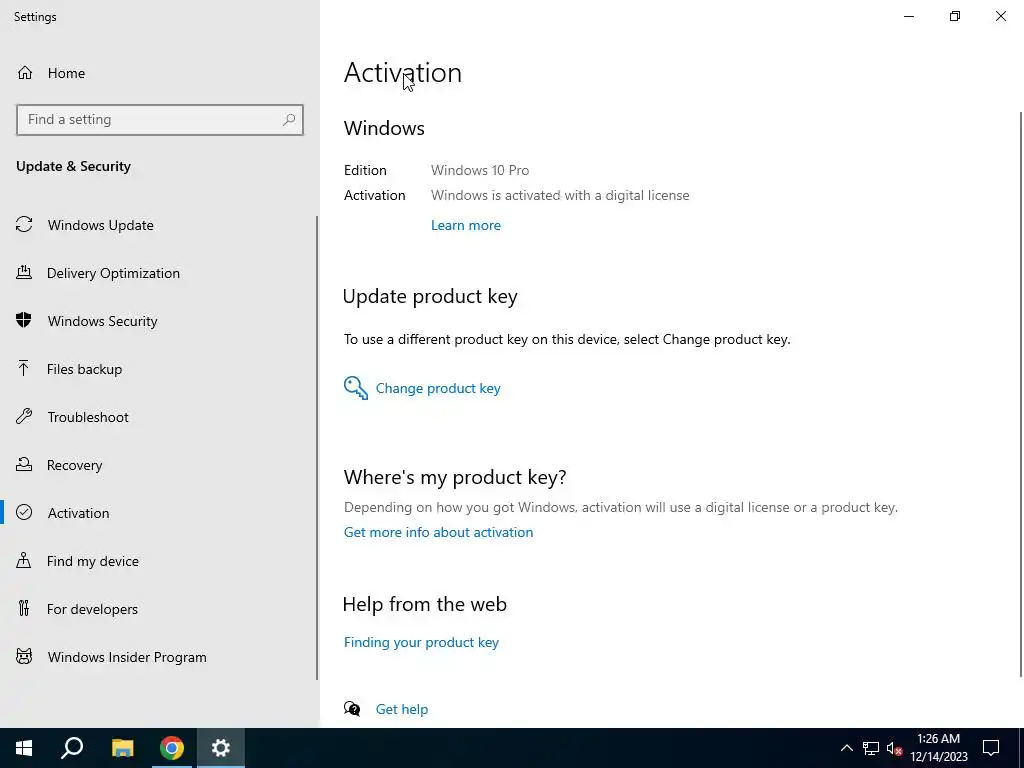Image resolution: width=1024 pixels, height=768 pixels.
Task: Click the sidebar vertical scrollbar
Action: click(x=317, y=448)
